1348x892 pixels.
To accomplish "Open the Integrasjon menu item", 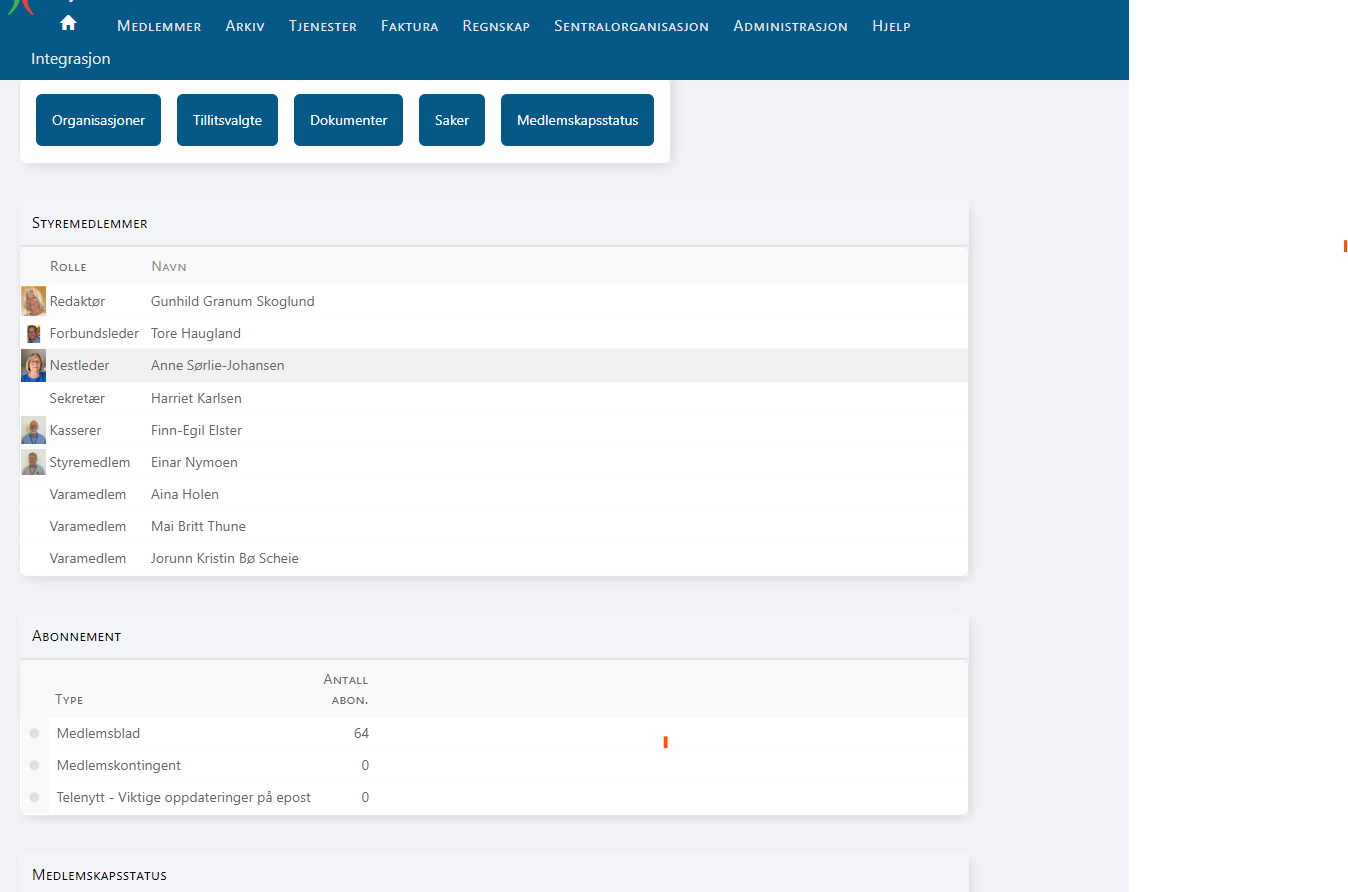I will (x=71, y=59).
